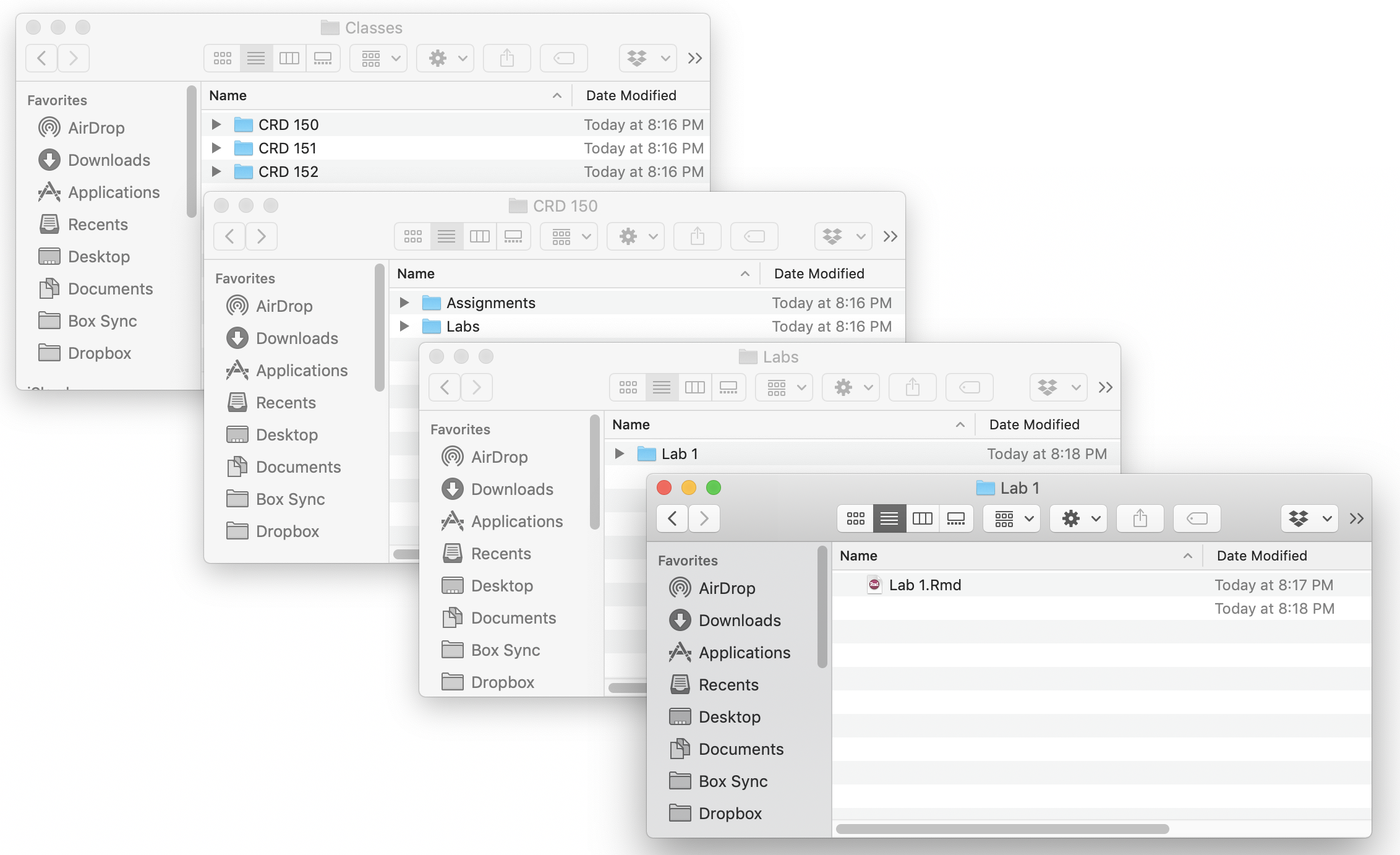Screen dimensions: 1400x855
Task: Expand the CRD 151 folder
Action: (x=216, y=148)
